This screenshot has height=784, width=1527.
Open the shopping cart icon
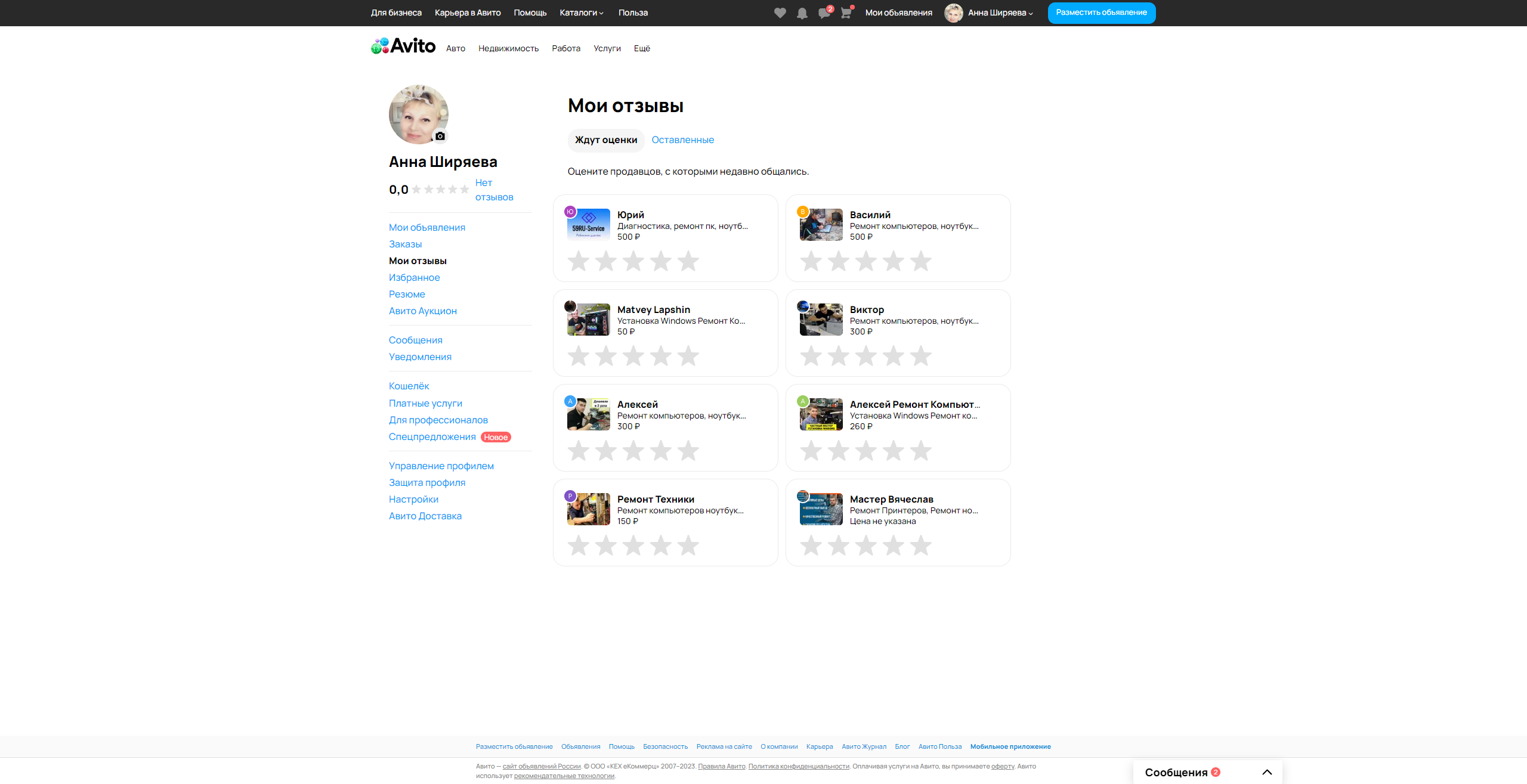pyautogui.click(x=846, y=13)
